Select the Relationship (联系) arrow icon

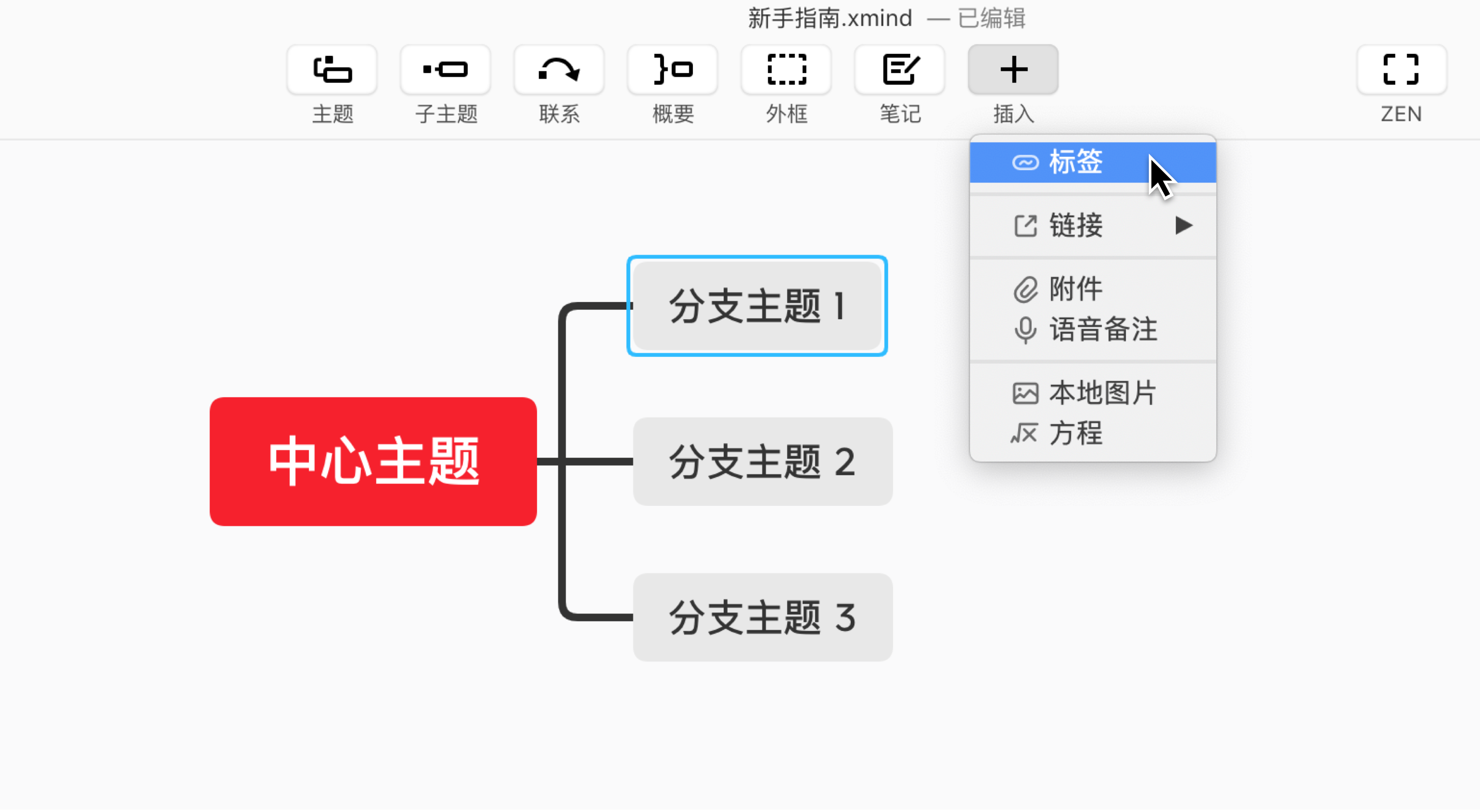click(559, 70)
